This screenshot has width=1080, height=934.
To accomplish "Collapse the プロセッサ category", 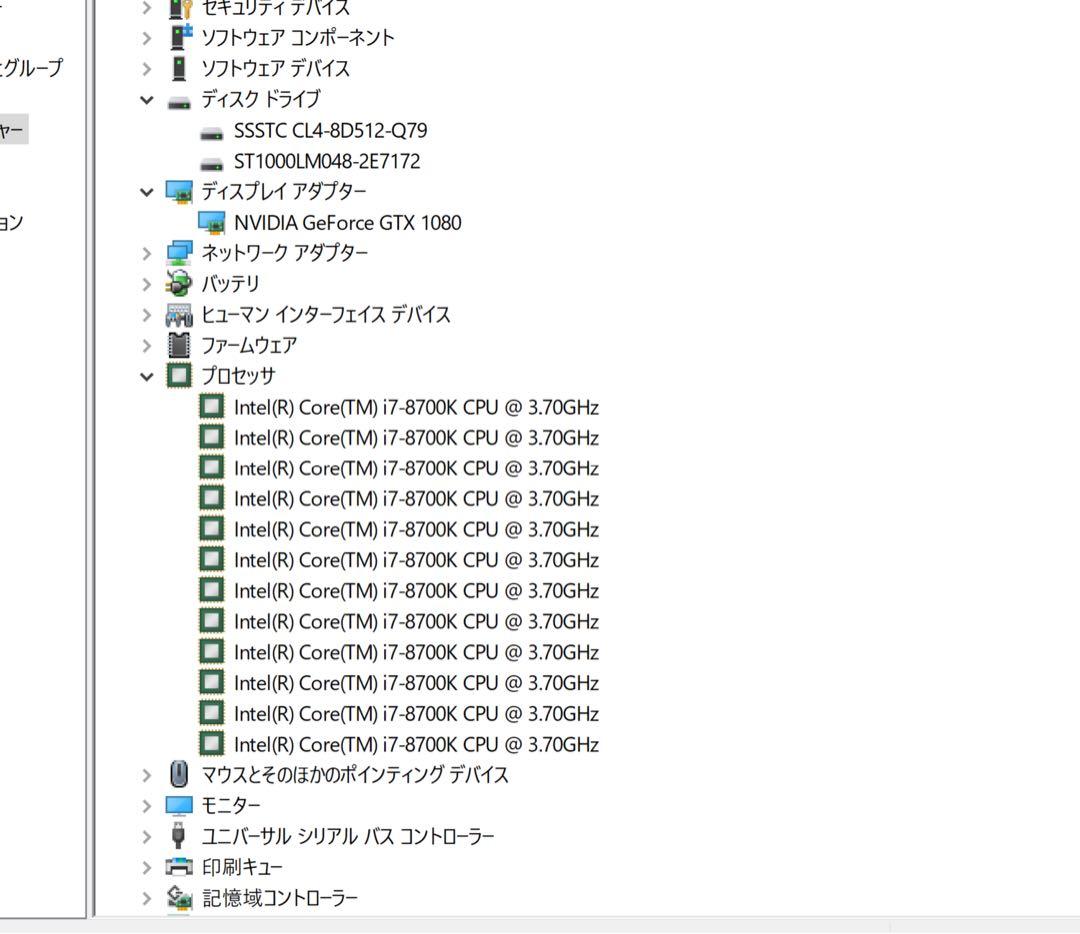I will click(x=147, y=376).
